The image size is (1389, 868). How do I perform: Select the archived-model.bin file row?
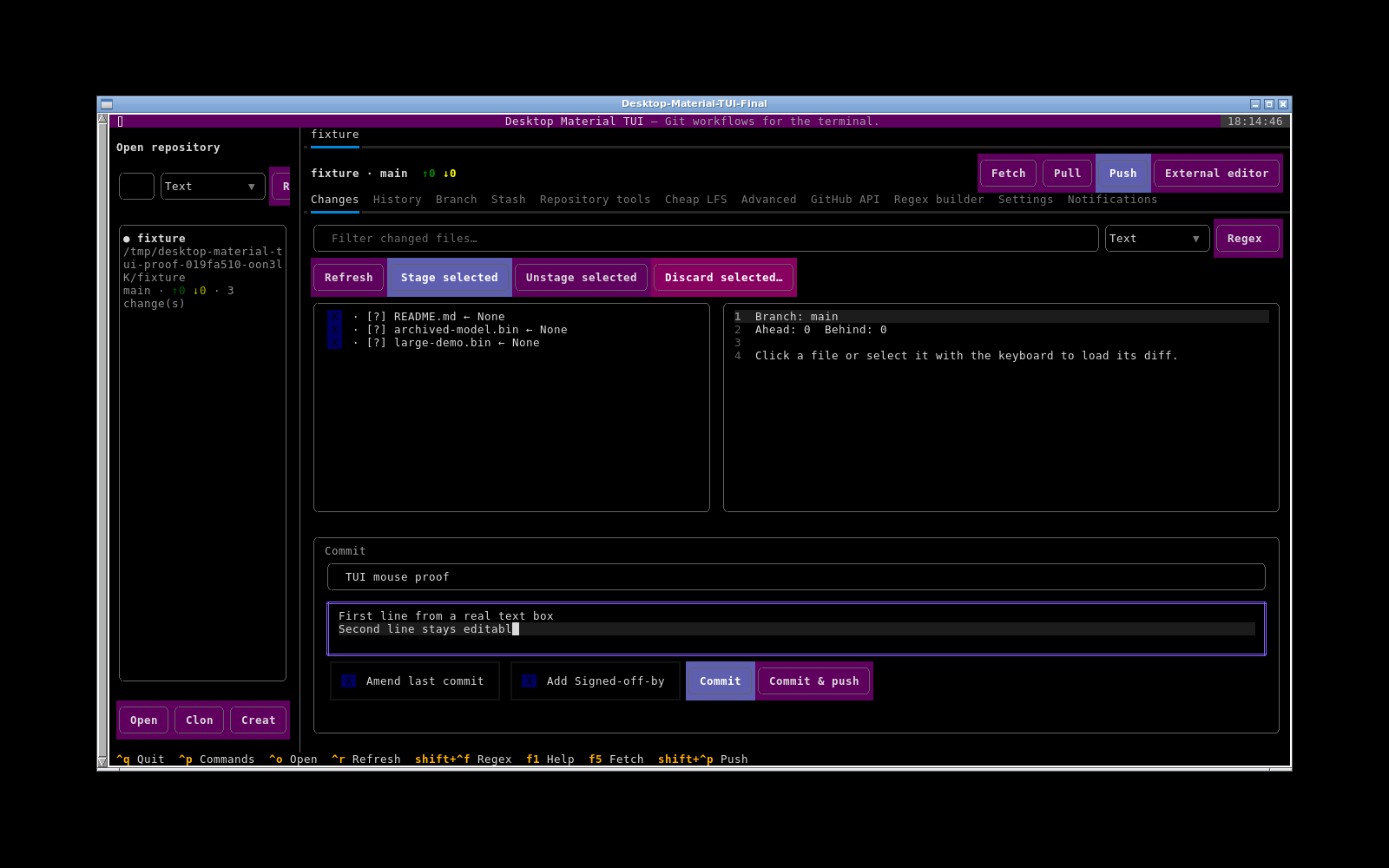(512, 330)
